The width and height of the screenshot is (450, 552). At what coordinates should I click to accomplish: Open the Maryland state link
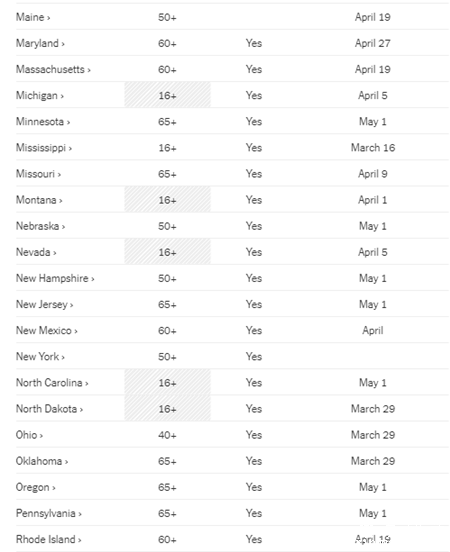pyautogui.click(x=40, y=43)
